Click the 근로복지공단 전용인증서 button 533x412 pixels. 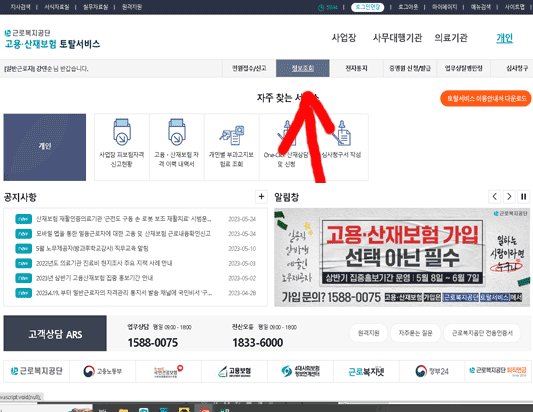point(482,333)
